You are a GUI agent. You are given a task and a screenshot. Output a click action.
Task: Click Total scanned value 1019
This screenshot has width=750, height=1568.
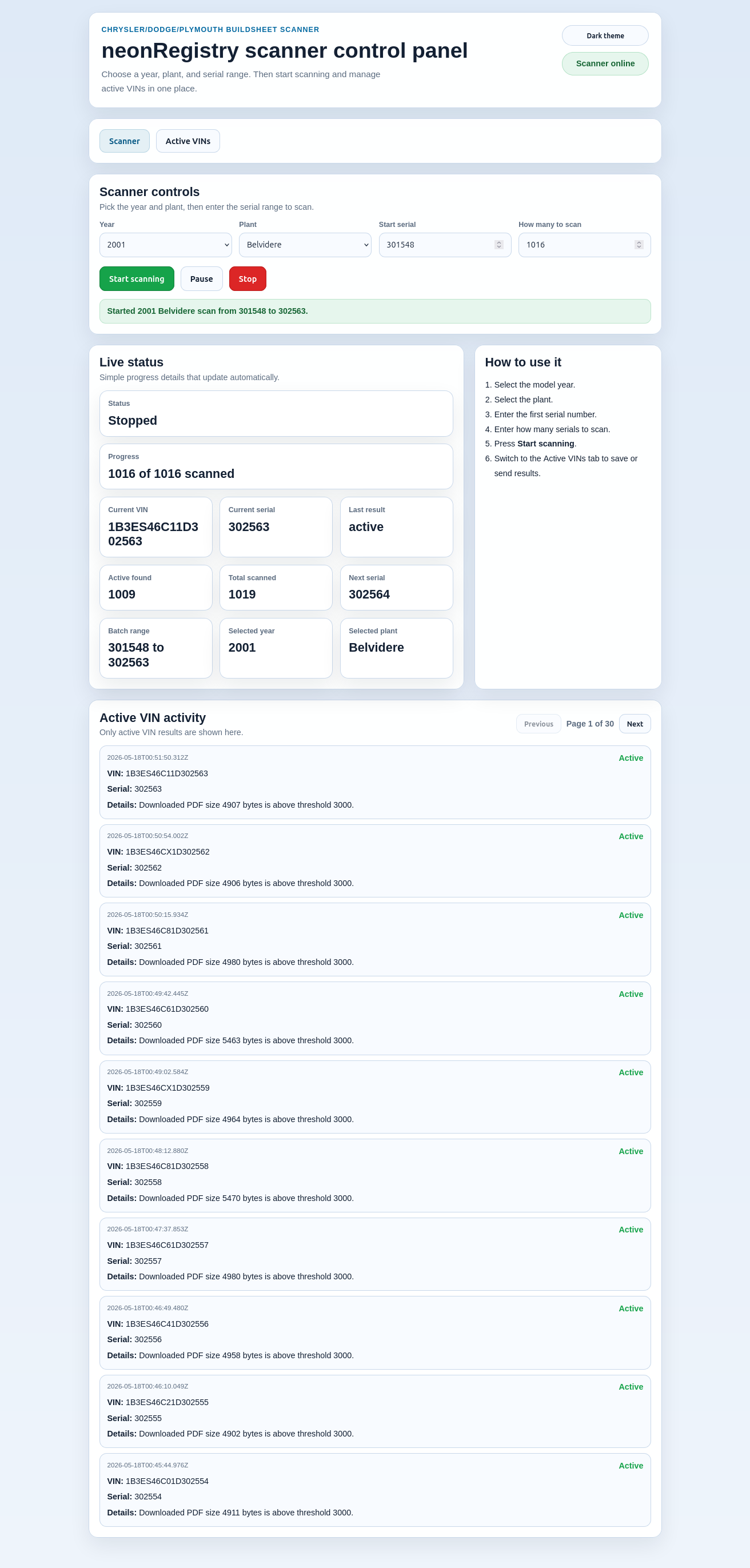pyautogui.click(x=242, y=595)
